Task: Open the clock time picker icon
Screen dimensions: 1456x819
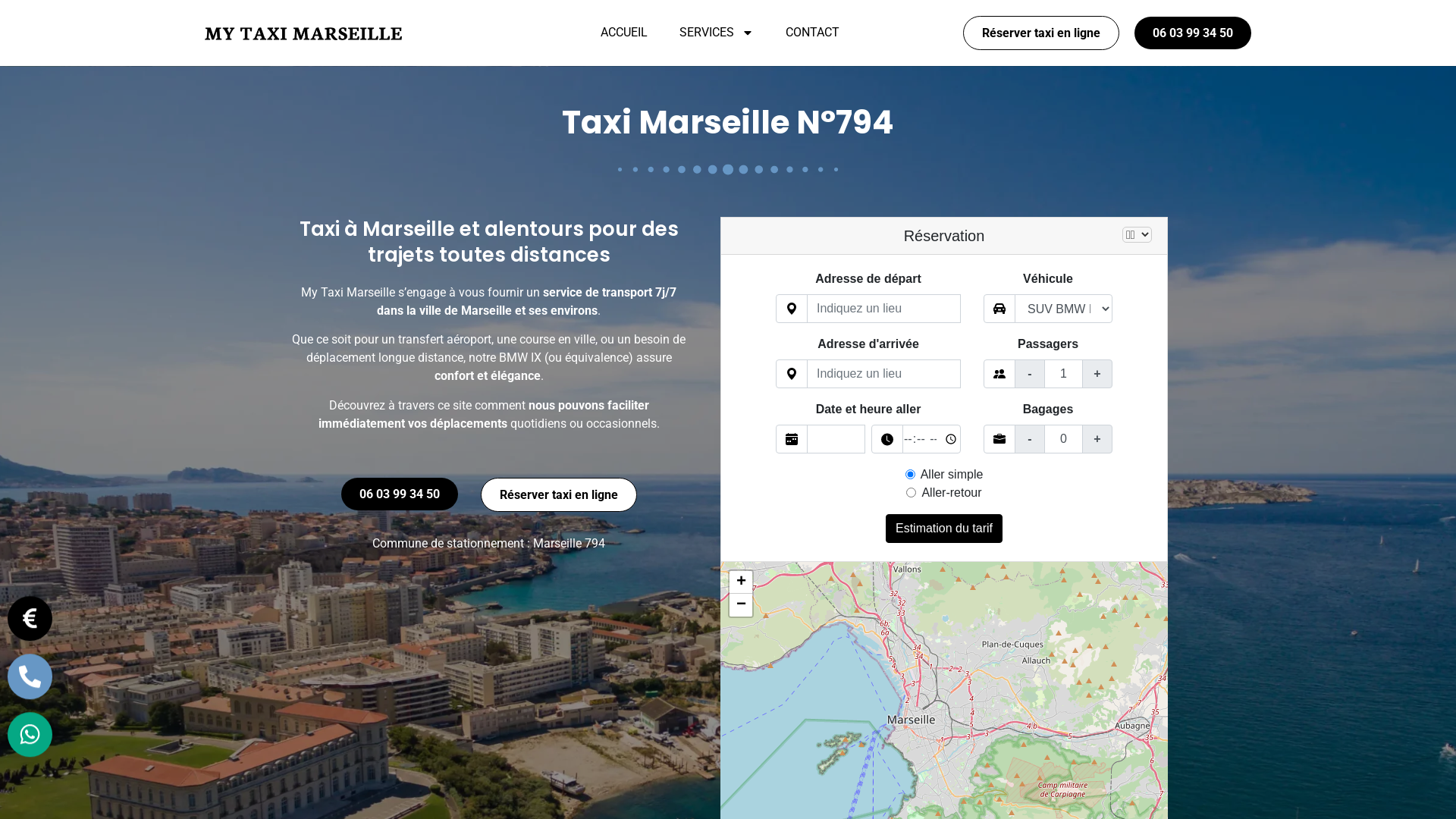Action: [x=887, y=439]
